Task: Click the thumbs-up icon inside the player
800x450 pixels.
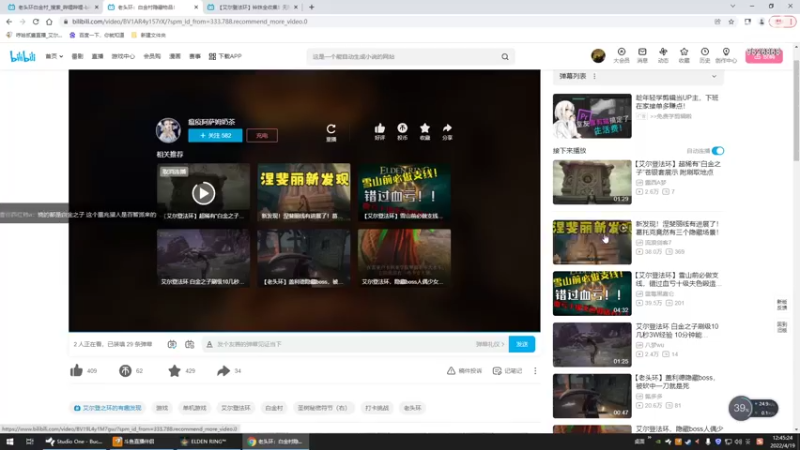Action: [380, 131]
